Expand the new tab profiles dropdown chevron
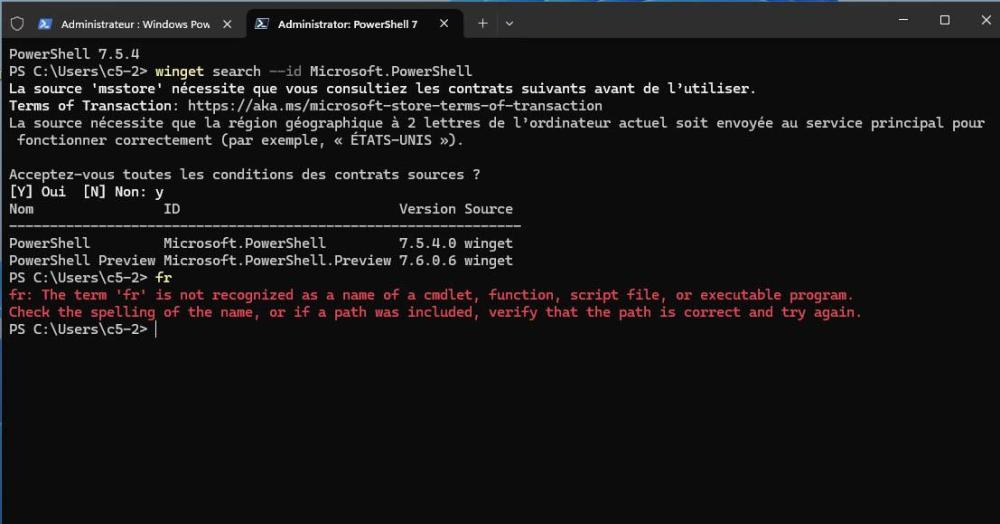 [x=509, y=23]
